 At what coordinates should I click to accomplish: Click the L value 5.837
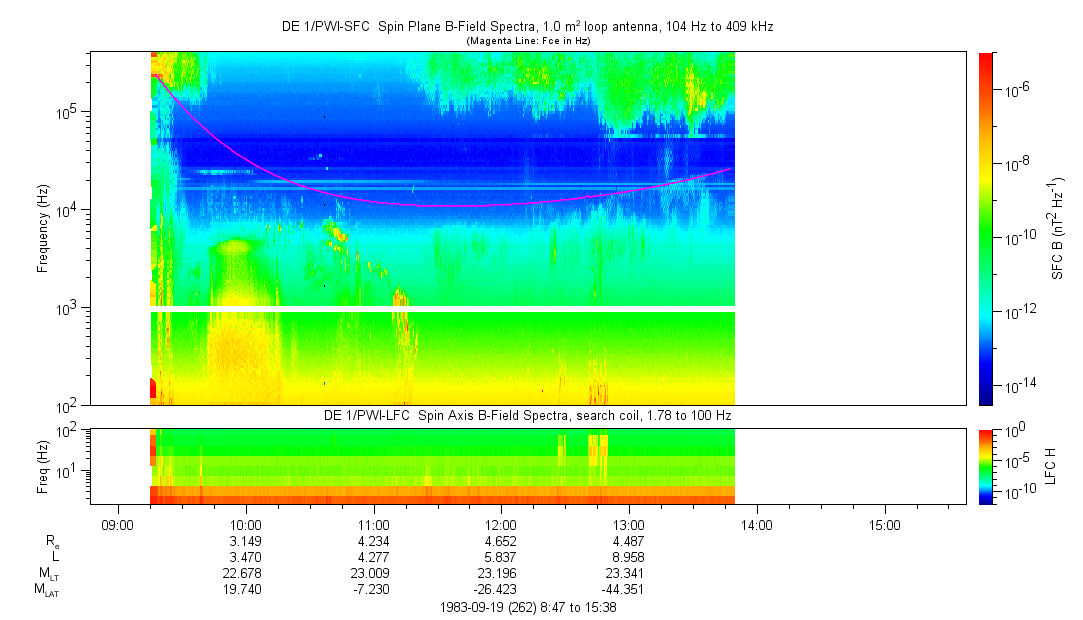(501, 557)
